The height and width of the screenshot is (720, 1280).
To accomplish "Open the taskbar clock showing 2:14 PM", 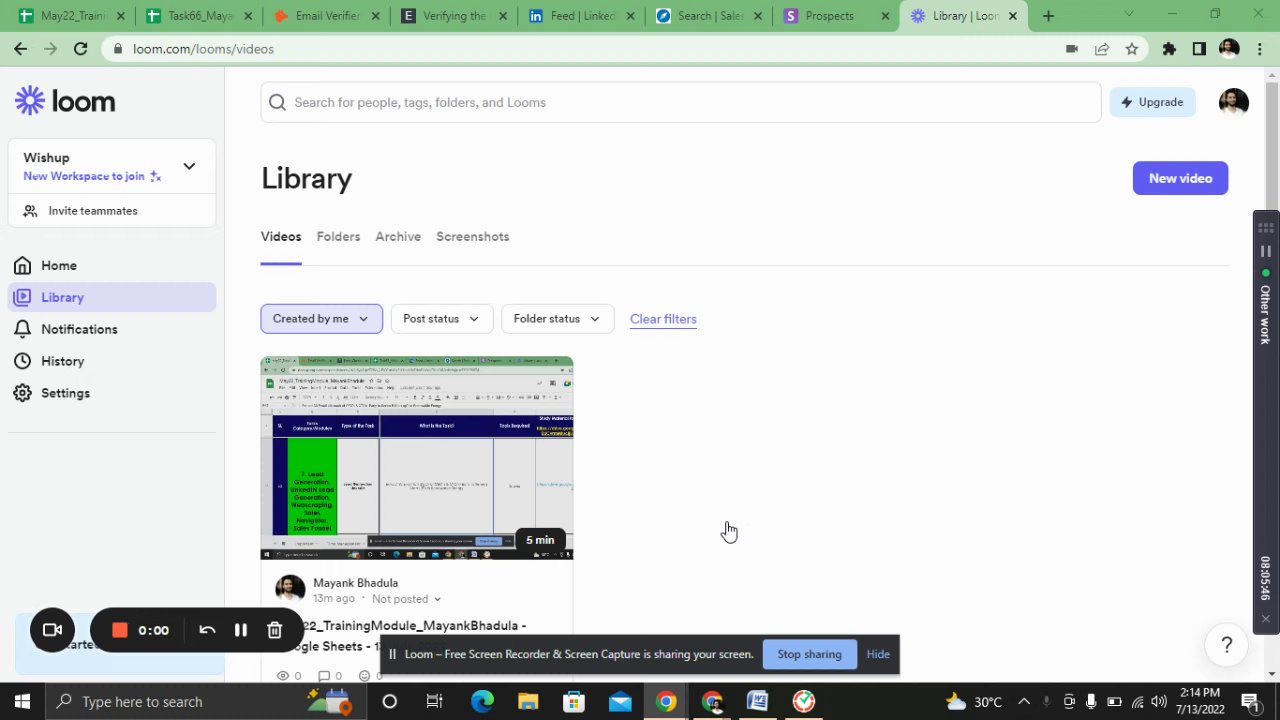I will (x=1198, y=701).
